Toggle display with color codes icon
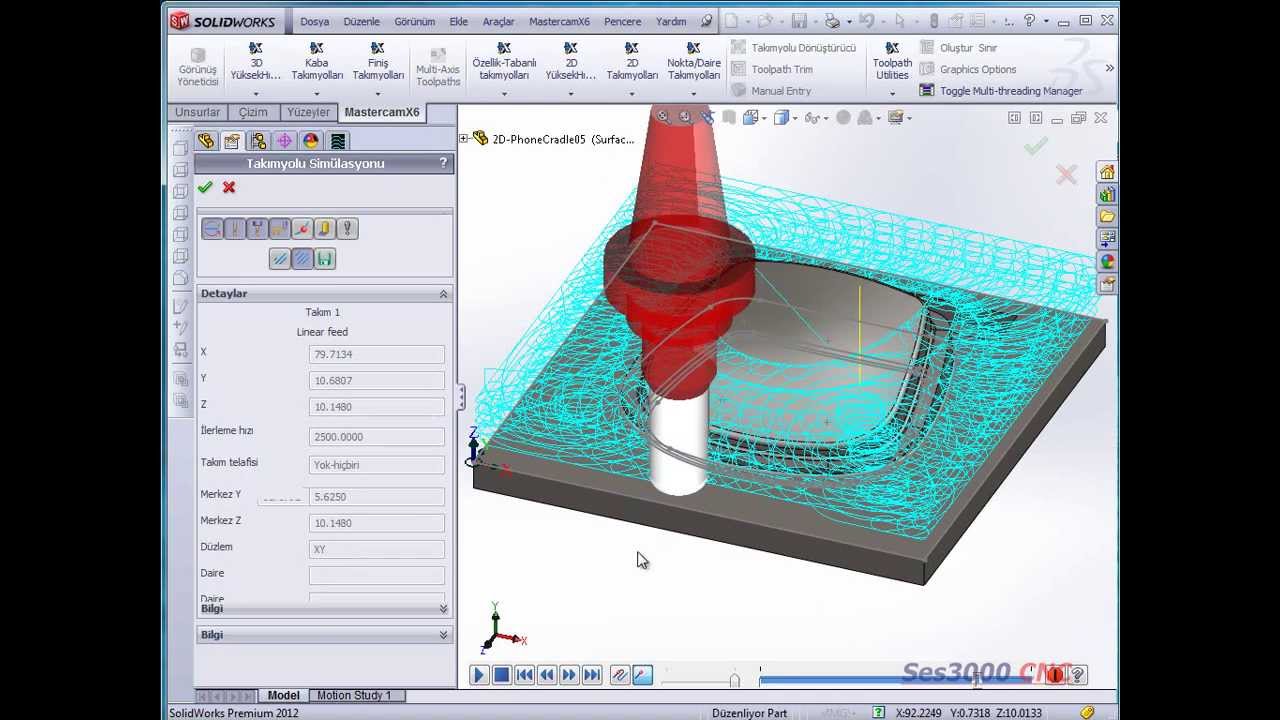The image size is (1280, 720). [212, 229]
